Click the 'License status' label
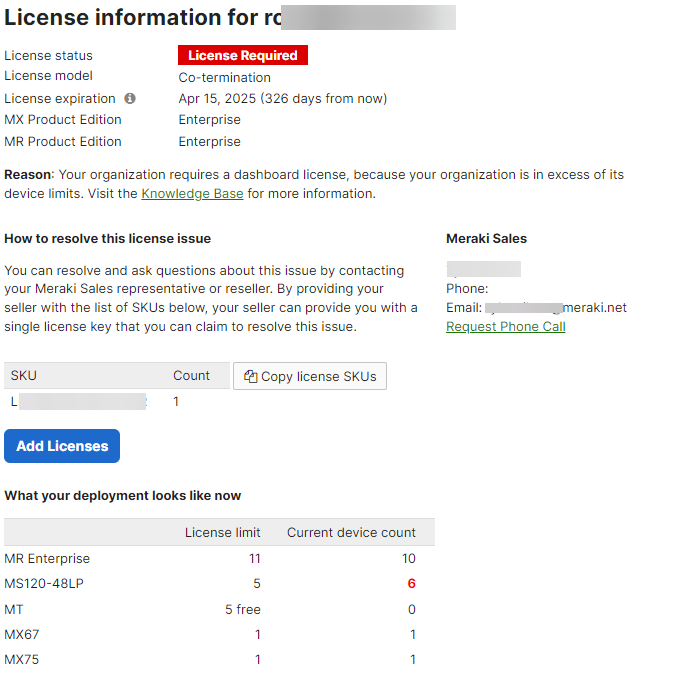The width and height of the screenshot is (684, 686). 48,56
